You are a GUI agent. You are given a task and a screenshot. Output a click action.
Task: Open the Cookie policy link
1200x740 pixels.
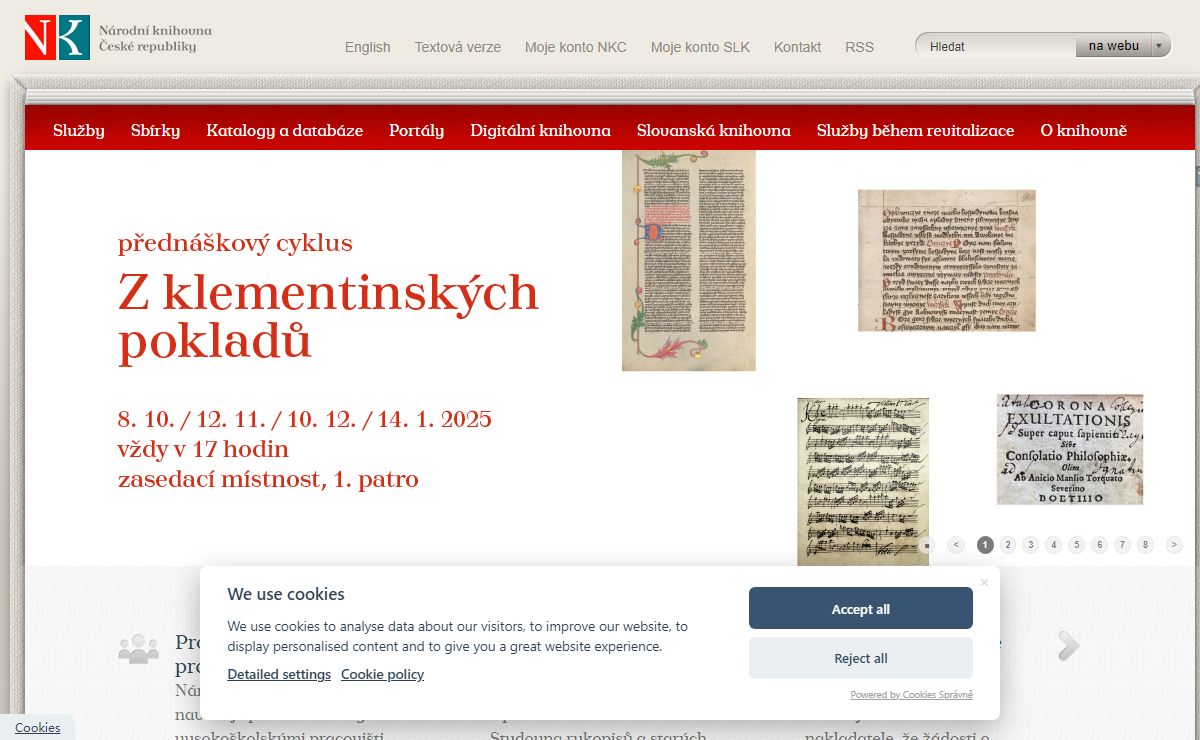[x=383, y=675]
